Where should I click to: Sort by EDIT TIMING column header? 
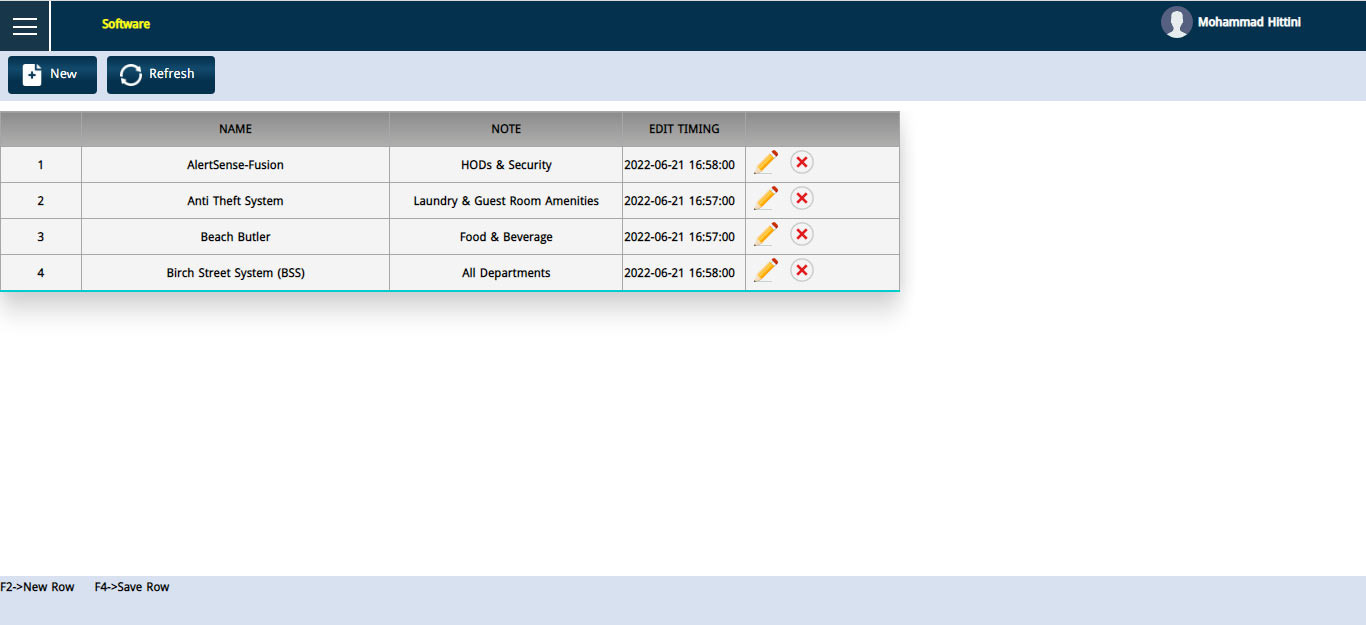coord(684,129)
